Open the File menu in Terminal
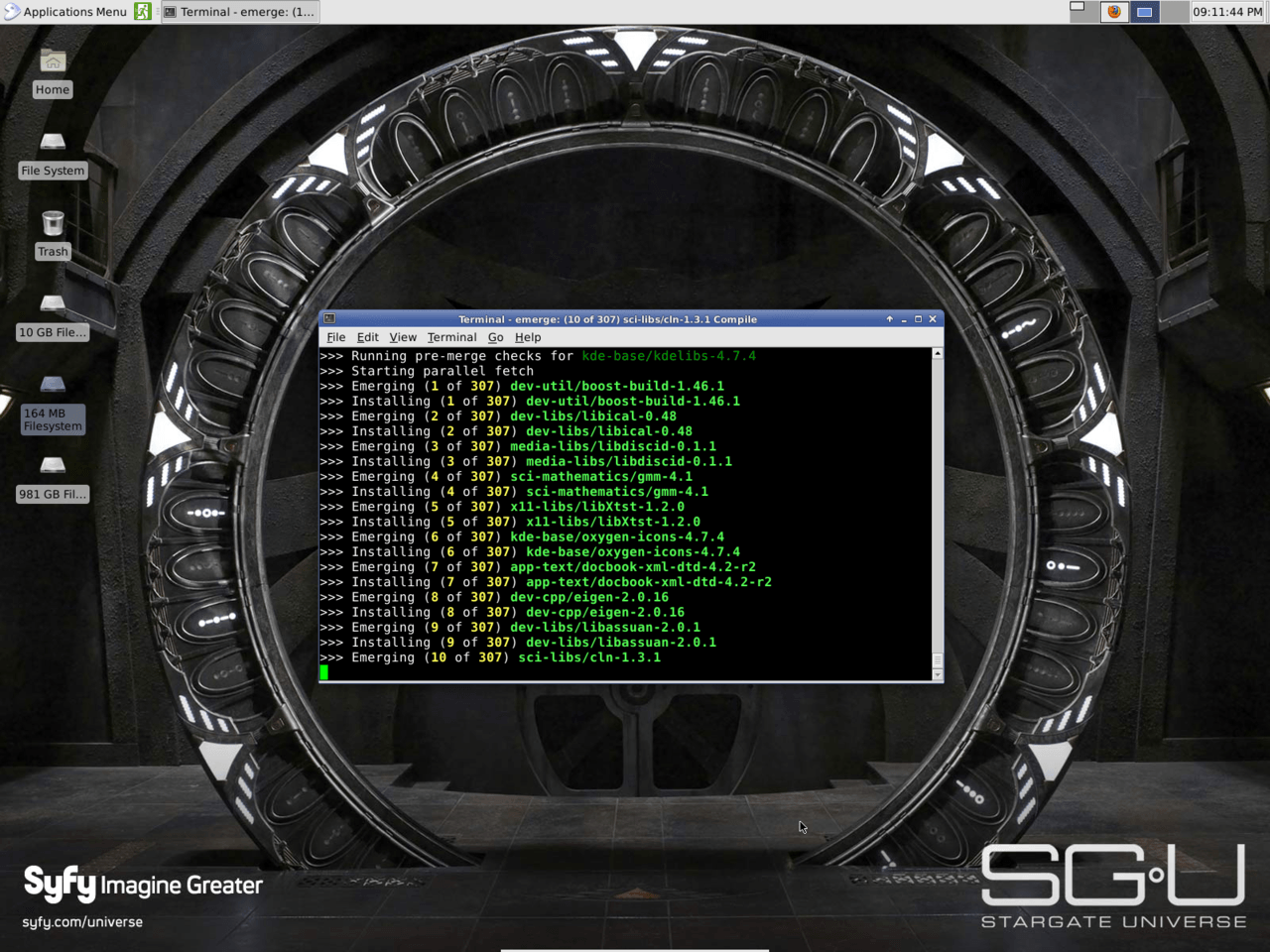The width and height of the screenshot is (1270, 952). 336,337
